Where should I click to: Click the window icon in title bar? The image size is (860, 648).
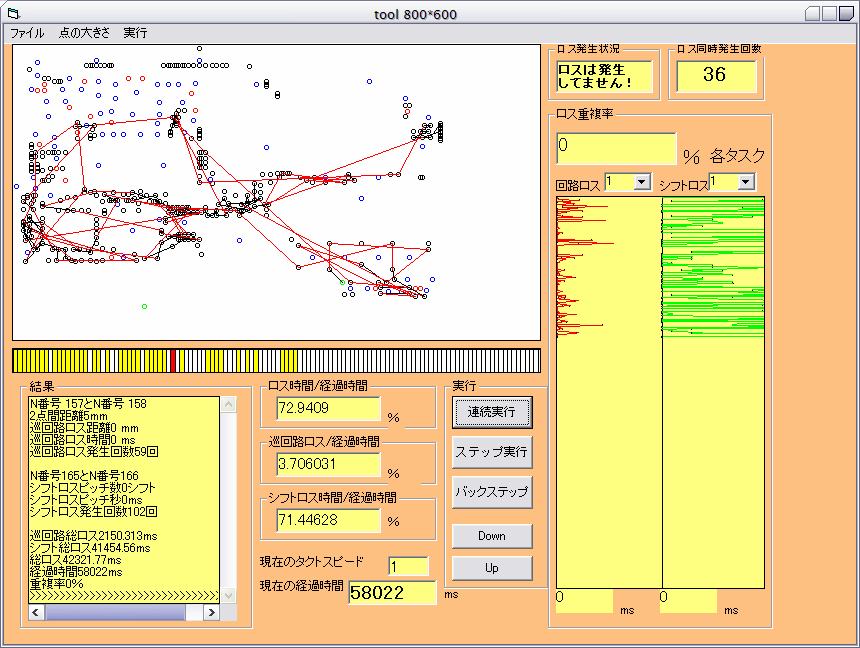[14, 14]
